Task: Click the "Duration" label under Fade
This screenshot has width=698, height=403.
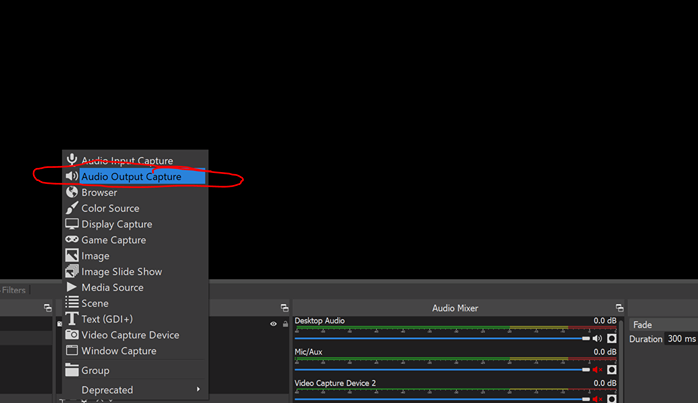Action: tap(645, 339)
